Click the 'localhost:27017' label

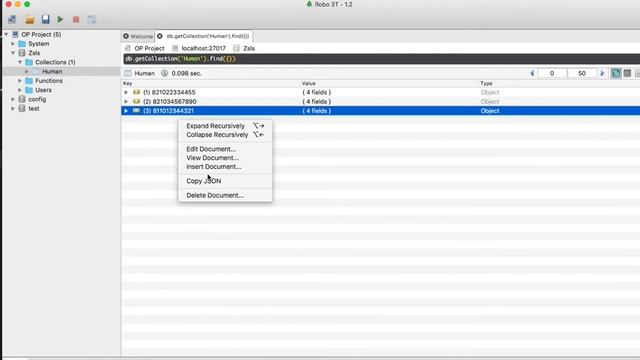204,48
